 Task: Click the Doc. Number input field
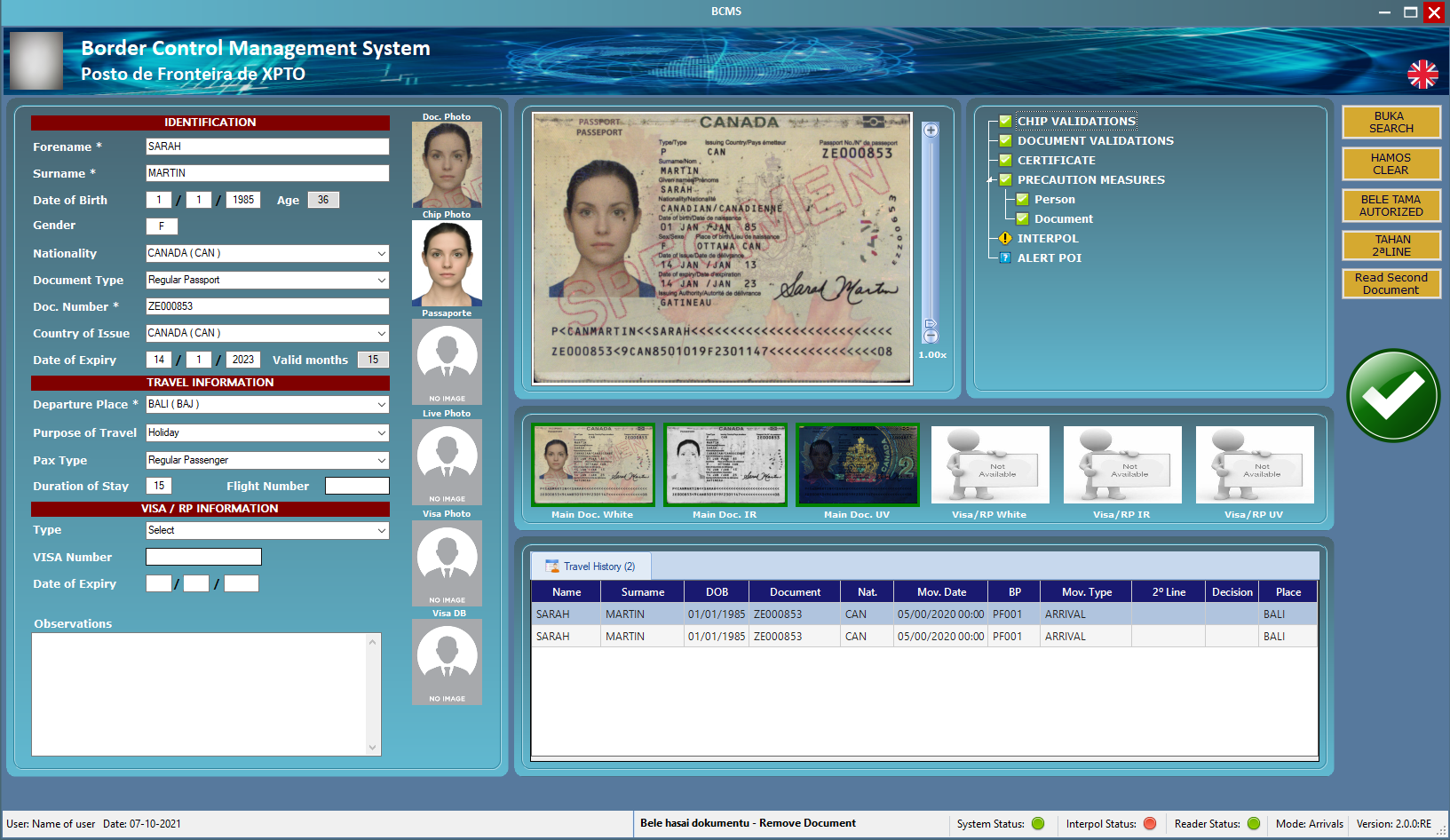[x=267, y=306]
